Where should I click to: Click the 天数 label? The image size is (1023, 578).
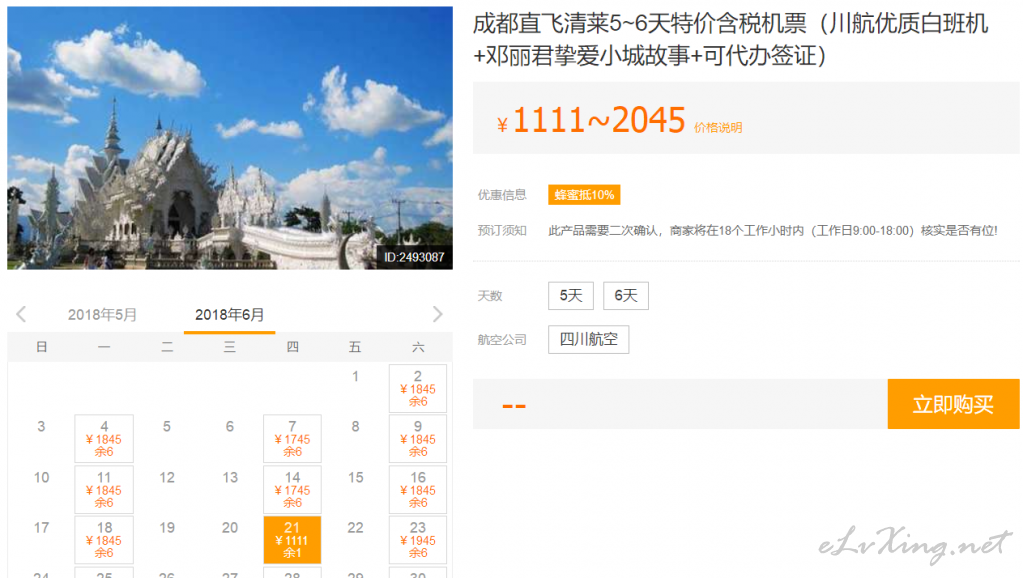tap(490, 296)
